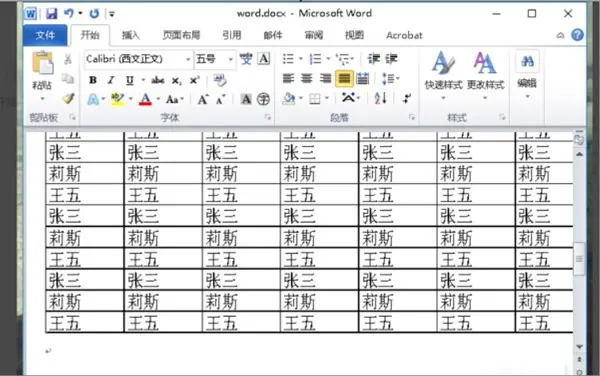
Task: Click the red font color A
Action: [145, 99]
